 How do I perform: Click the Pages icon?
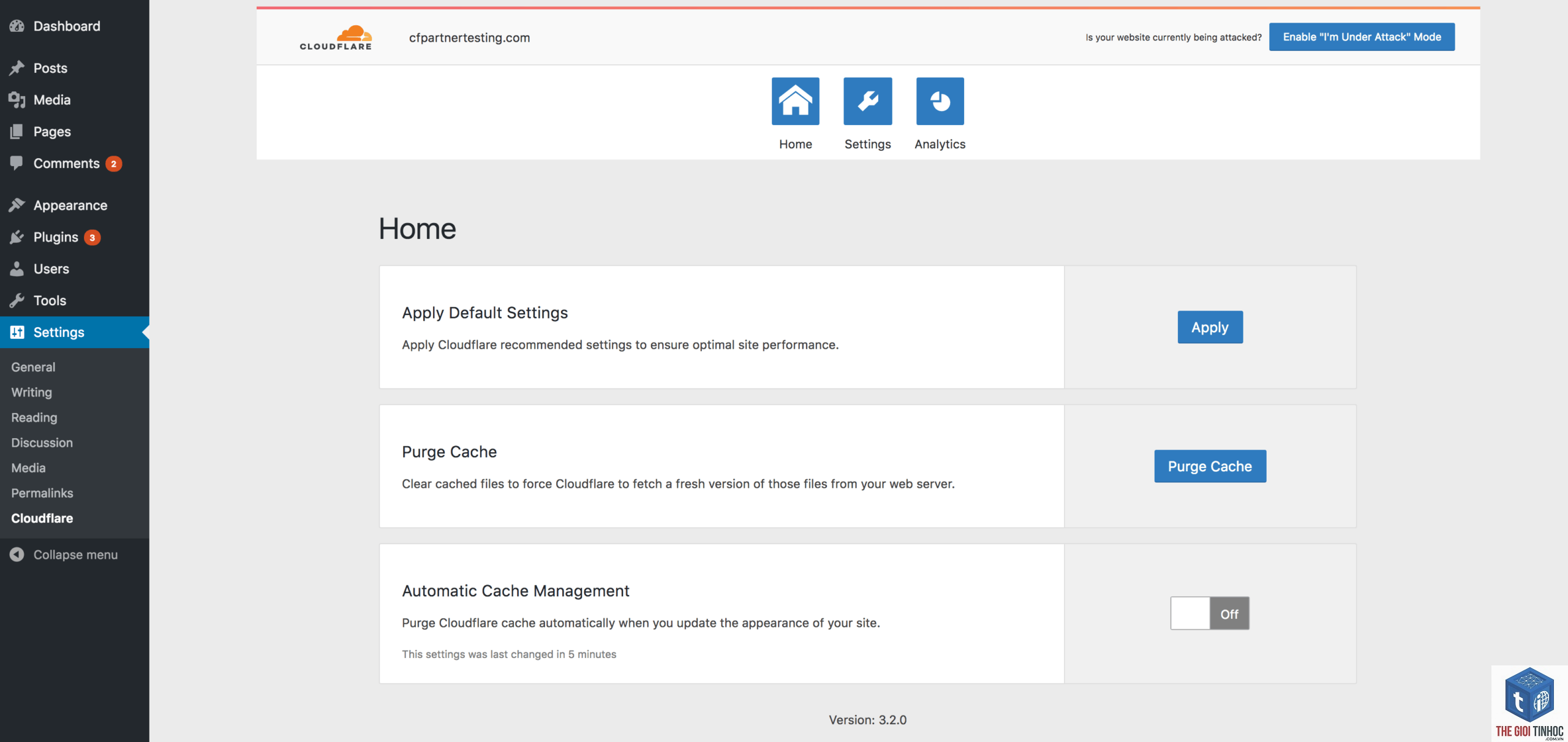(17, 131)
